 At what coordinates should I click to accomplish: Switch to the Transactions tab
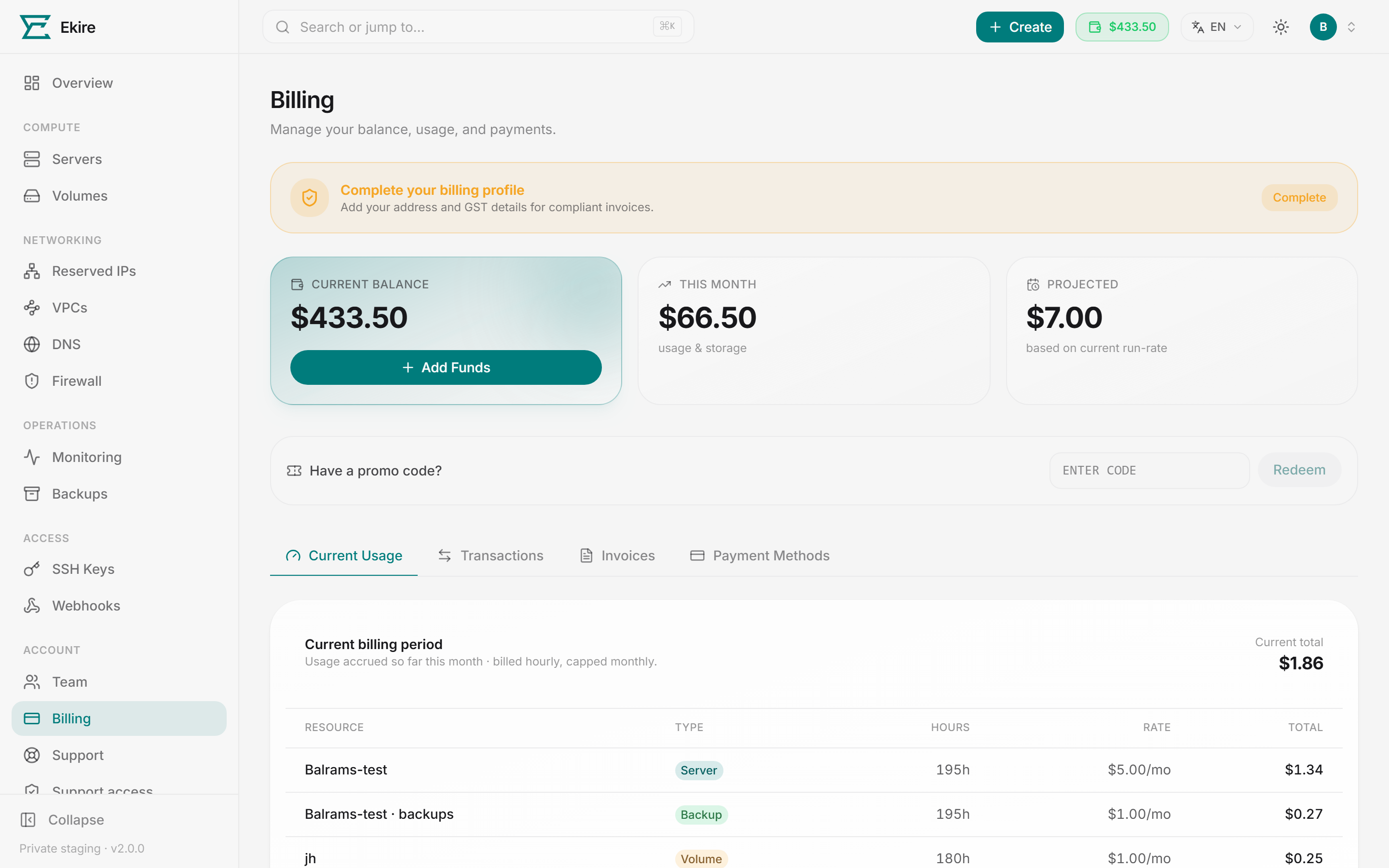[491, 556]
